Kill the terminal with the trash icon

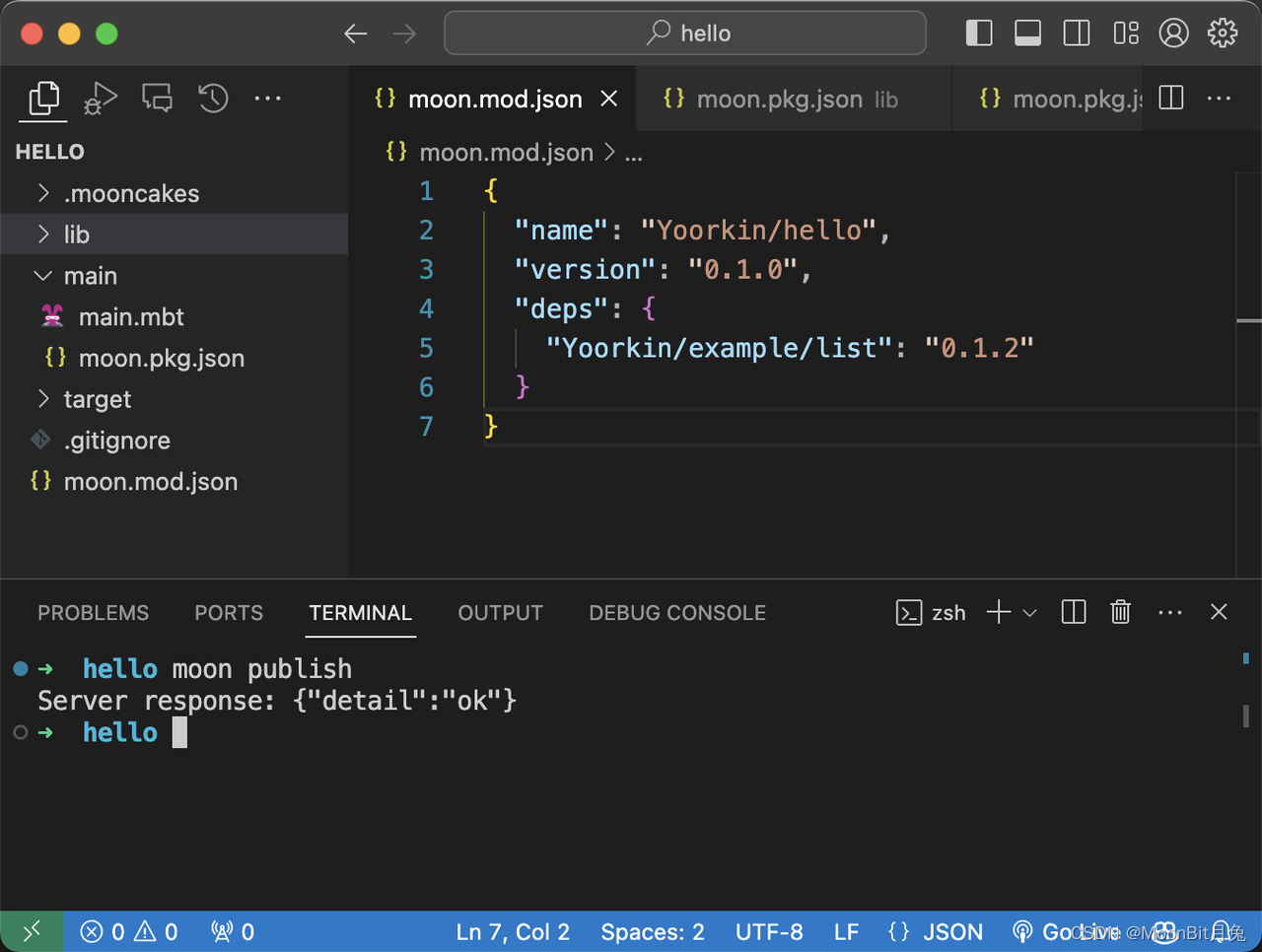tap(1120, 612)
